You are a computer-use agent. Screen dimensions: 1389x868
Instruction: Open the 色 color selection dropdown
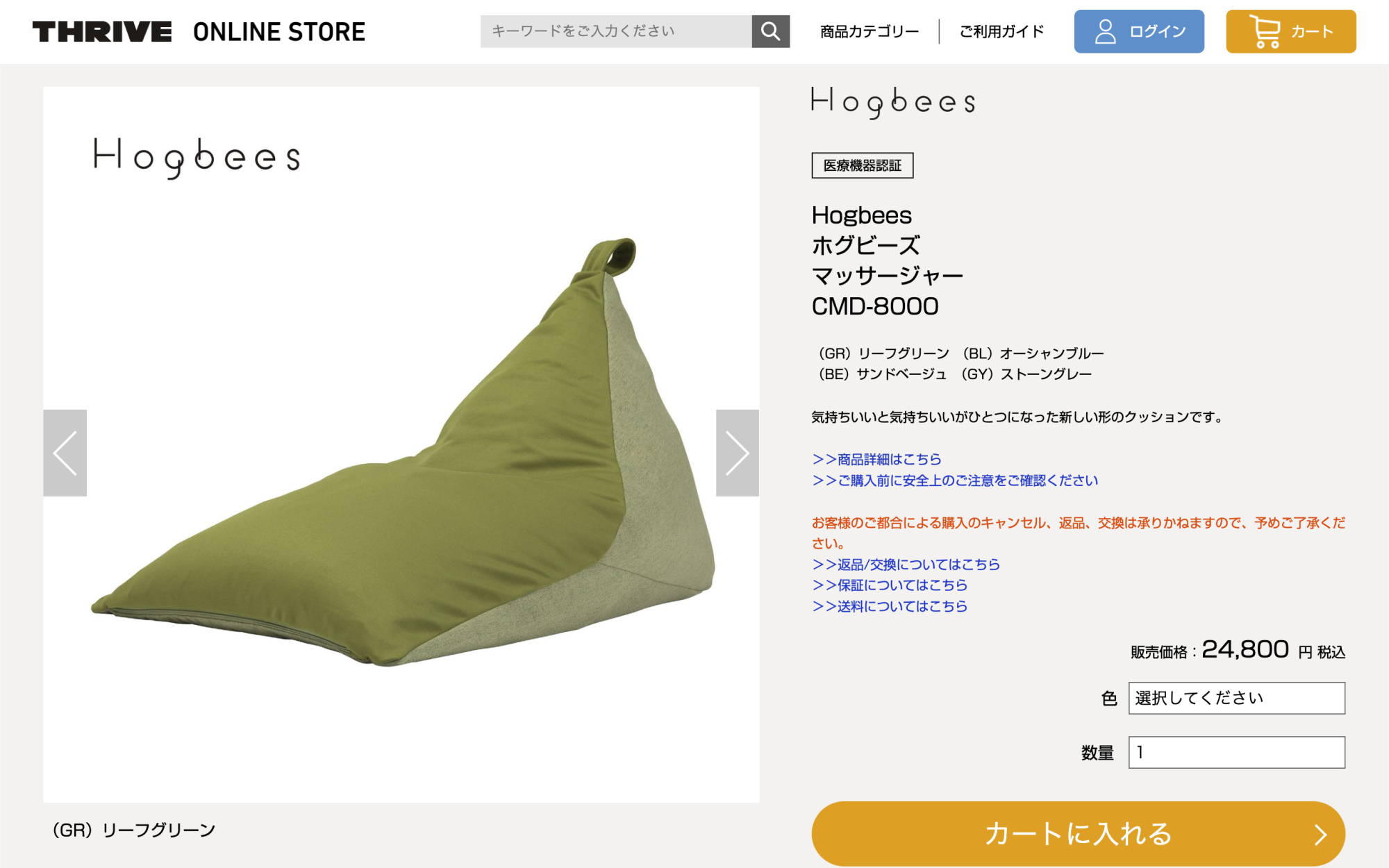(1236, 698)
